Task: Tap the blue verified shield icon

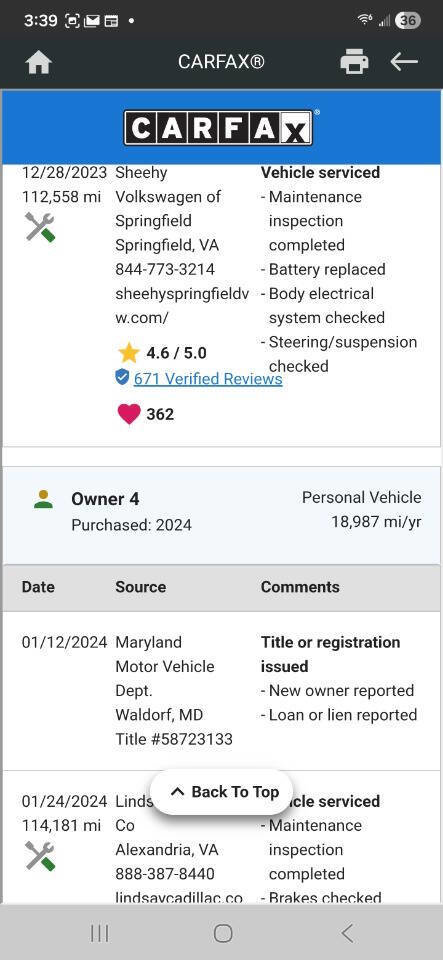Action: coord(122,377)
